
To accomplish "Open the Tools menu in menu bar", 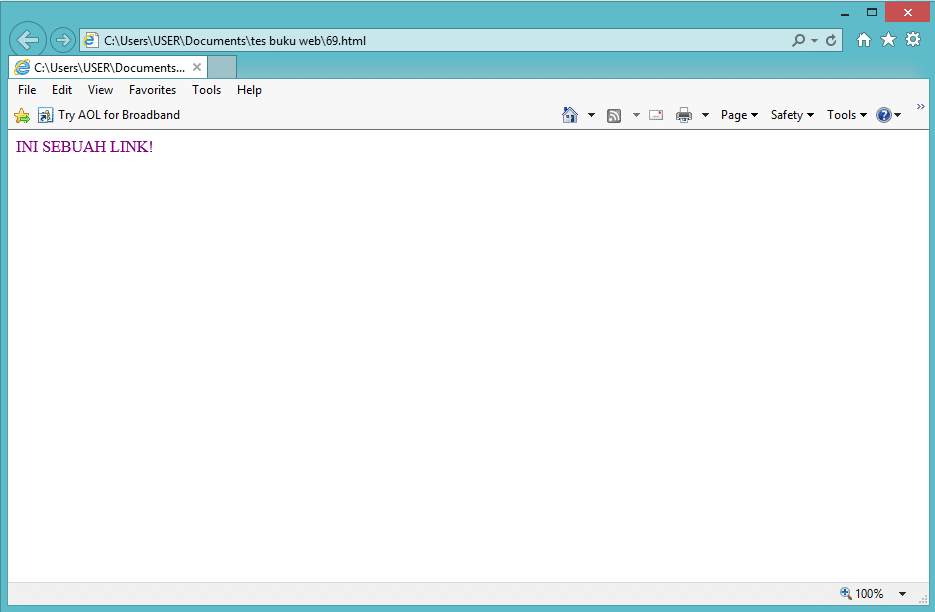I will click(x=206, y=90).
